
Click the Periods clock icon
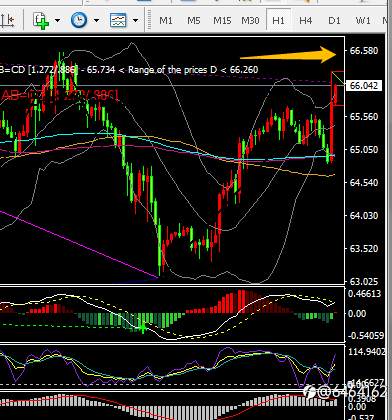pos(79,20)
